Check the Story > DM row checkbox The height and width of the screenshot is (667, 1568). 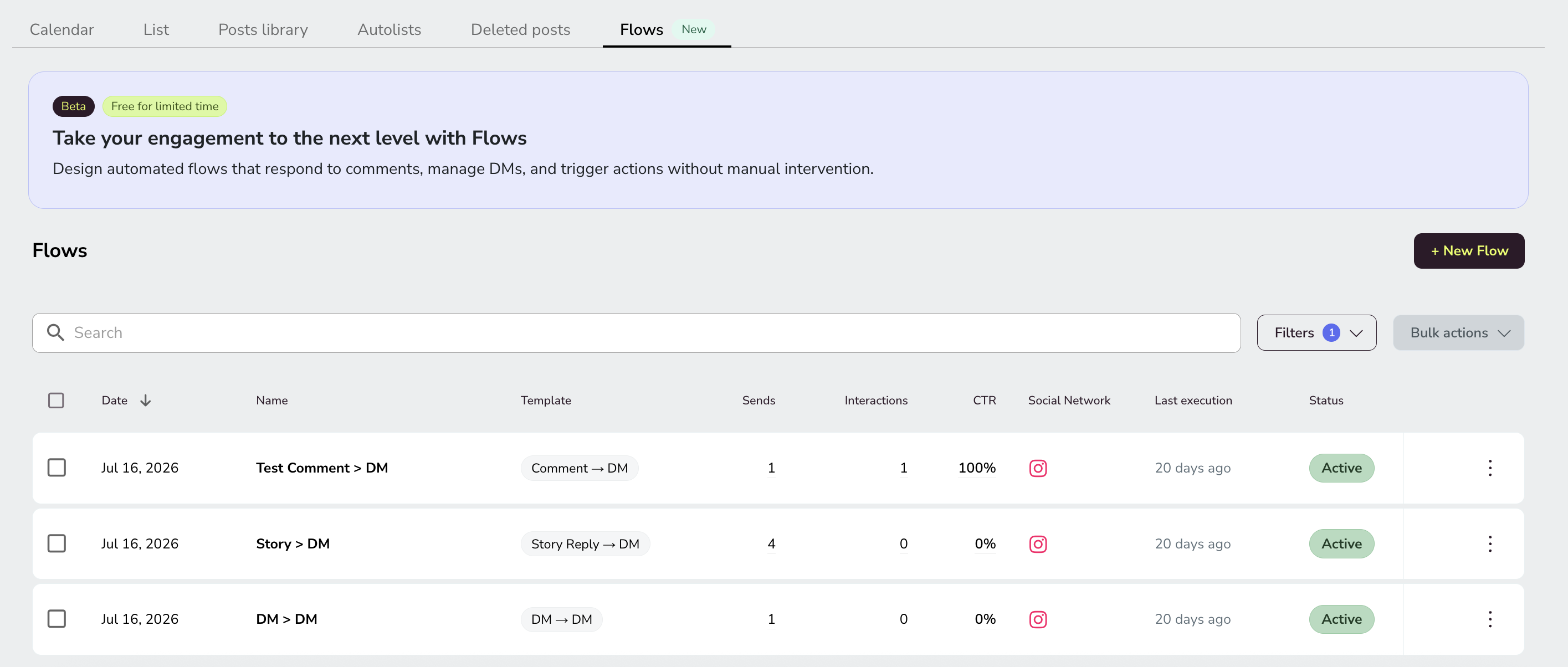click(57, 543)
